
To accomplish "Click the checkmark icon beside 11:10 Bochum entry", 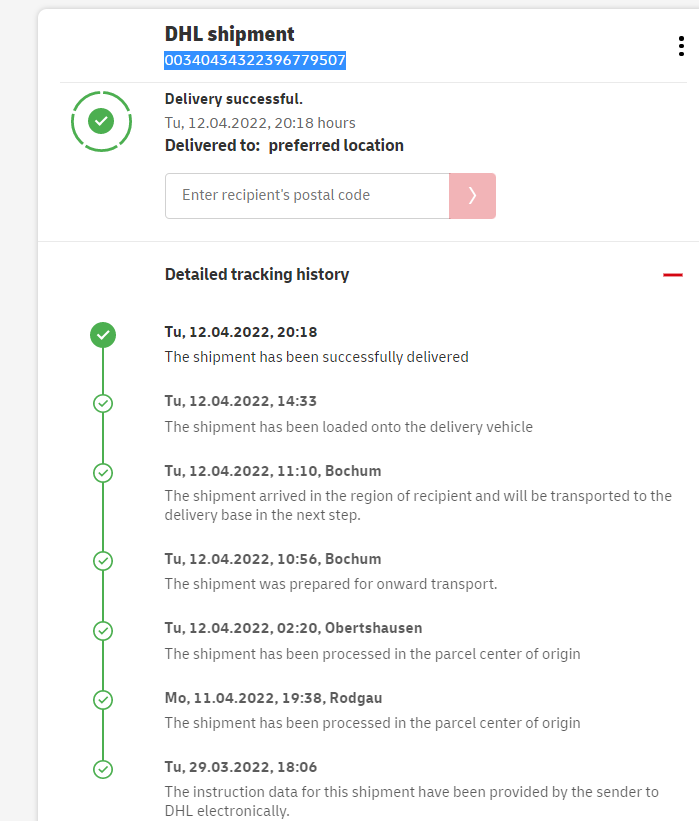I will (x=102, y=473).
